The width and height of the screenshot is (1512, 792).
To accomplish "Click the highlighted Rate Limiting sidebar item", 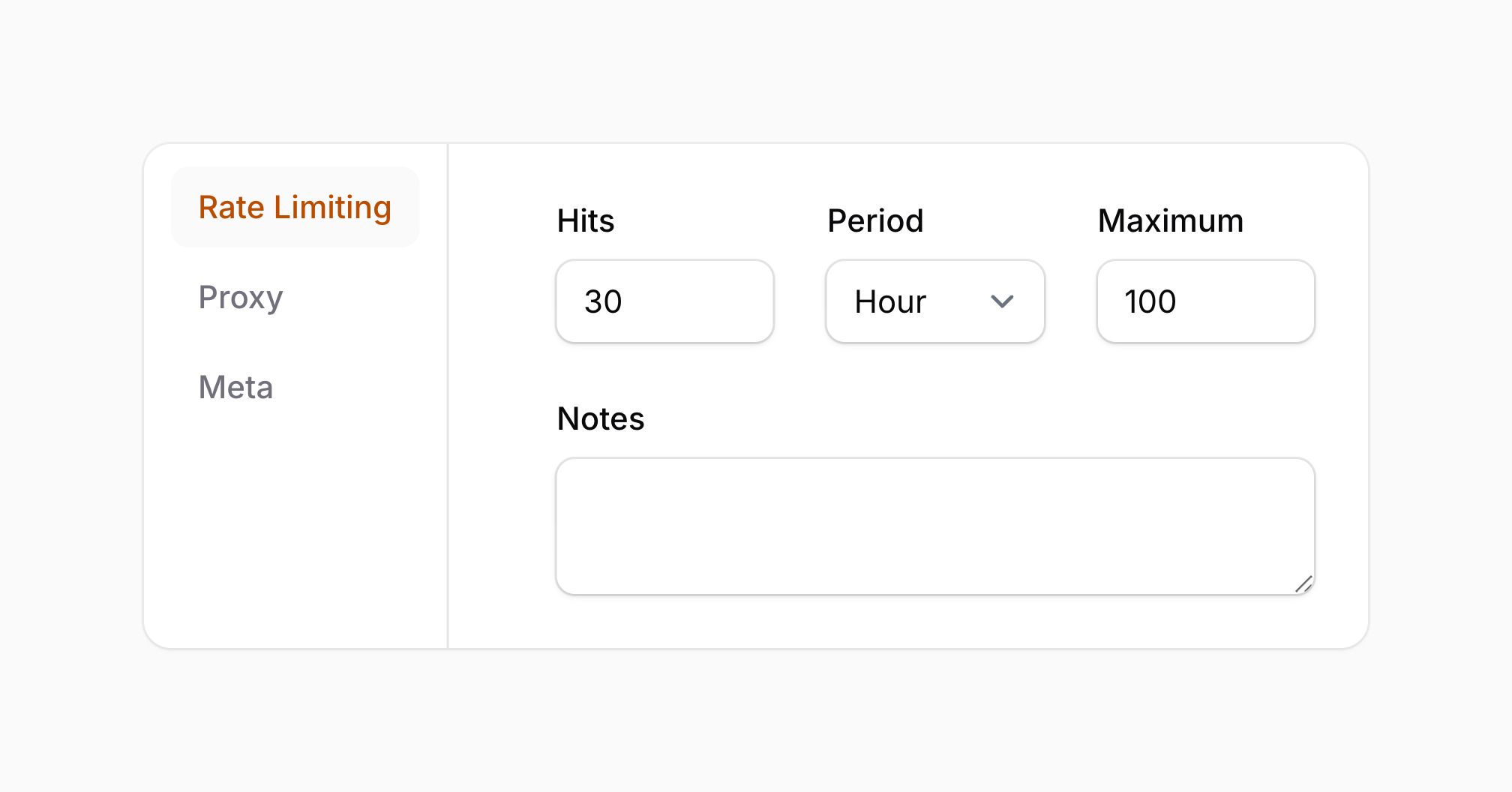I will (x=295, y=207).
